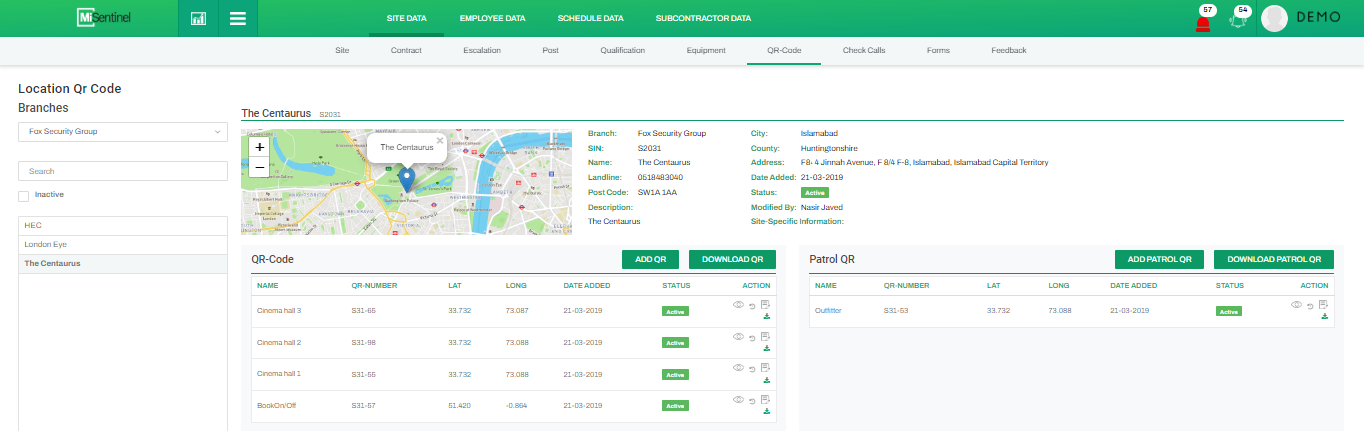The image size is (1364, 431).
Task: Open the Check Calls tab
Action: pyautogui.click(x=864, y=50)
